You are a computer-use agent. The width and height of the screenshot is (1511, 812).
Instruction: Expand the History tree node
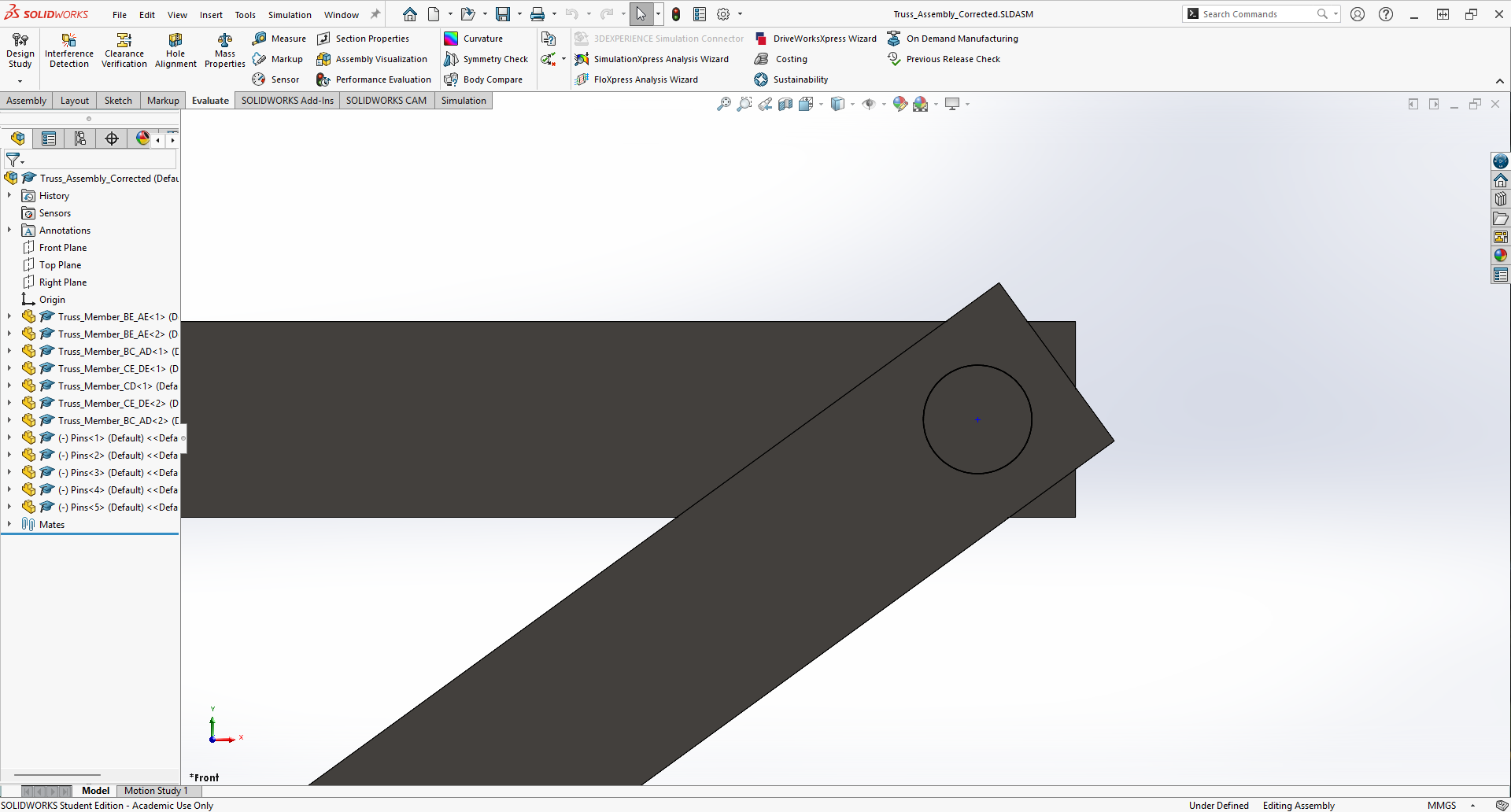(x=9, y=196)
